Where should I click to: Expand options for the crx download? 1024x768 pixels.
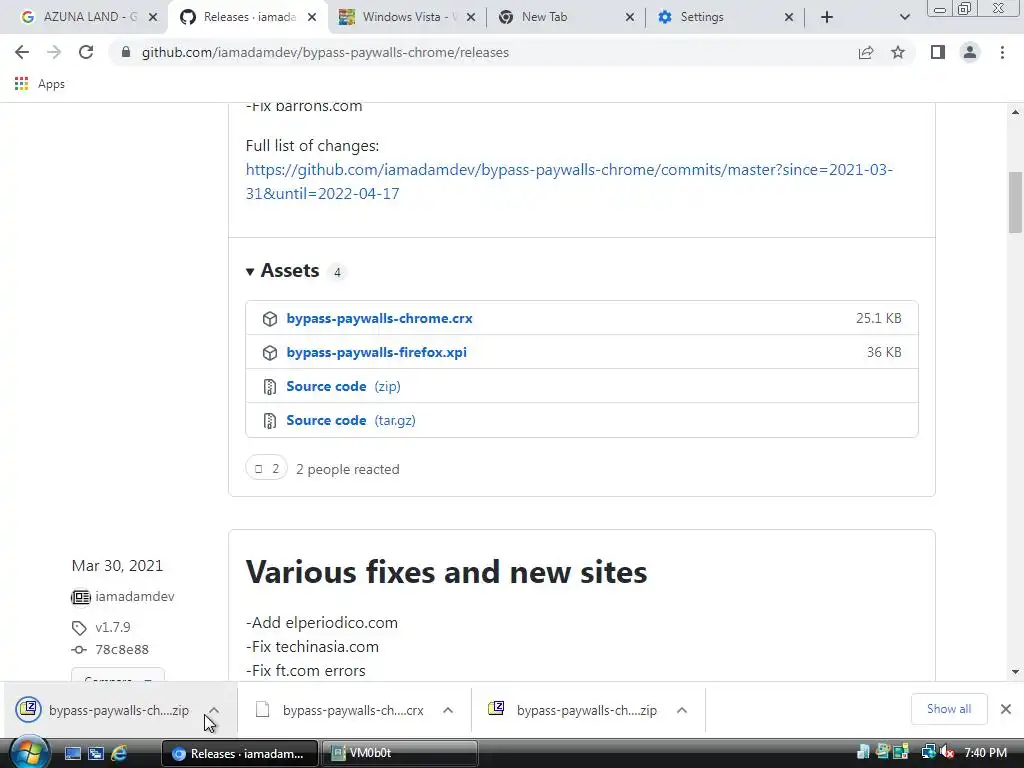tap(448, 710)
